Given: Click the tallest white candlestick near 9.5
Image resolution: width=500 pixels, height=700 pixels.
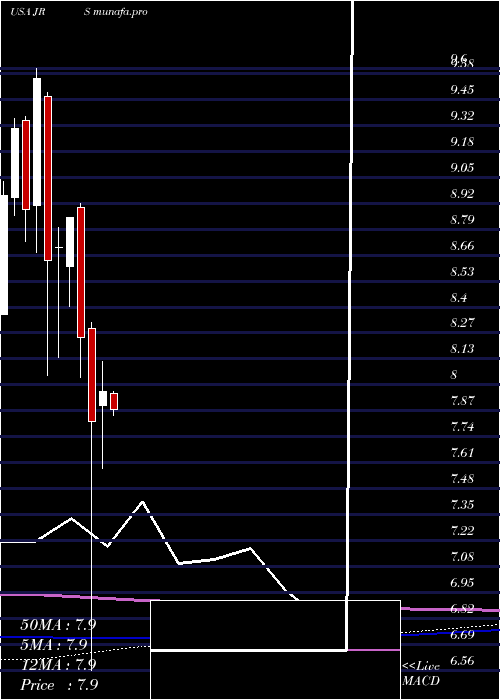Looking at the screenshot, I should click(x=37, y=142).
